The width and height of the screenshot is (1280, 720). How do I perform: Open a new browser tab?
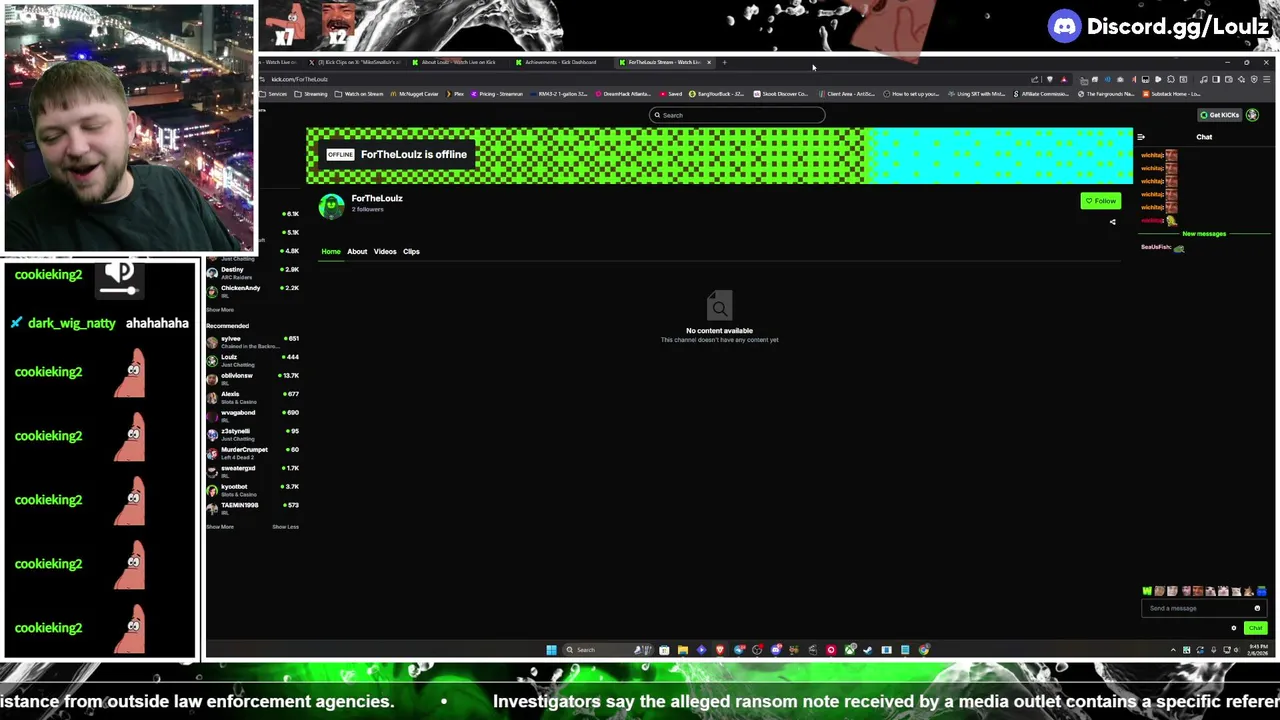[725, 62]
